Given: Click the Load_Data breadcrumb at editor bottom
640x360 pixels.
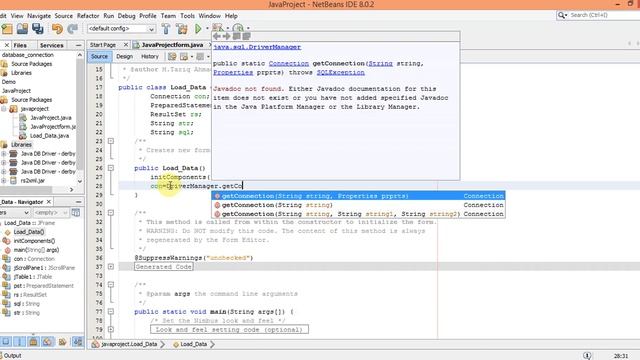Looking at the screenshot, I should [193, 344].
